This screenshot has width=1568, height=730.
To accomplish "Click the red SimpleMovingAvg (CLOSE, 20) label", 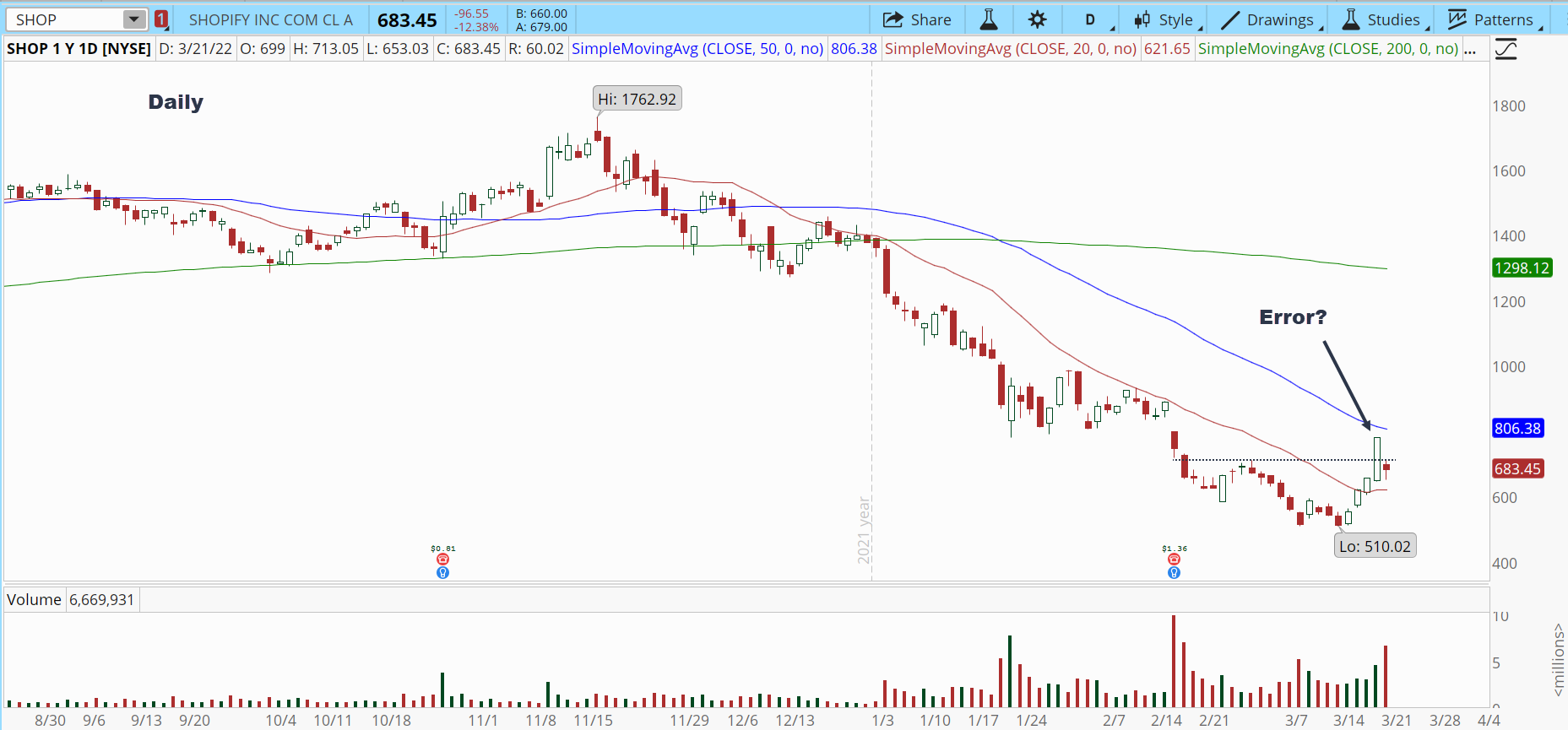I will pyautogui.click(x=1011, y=49).
